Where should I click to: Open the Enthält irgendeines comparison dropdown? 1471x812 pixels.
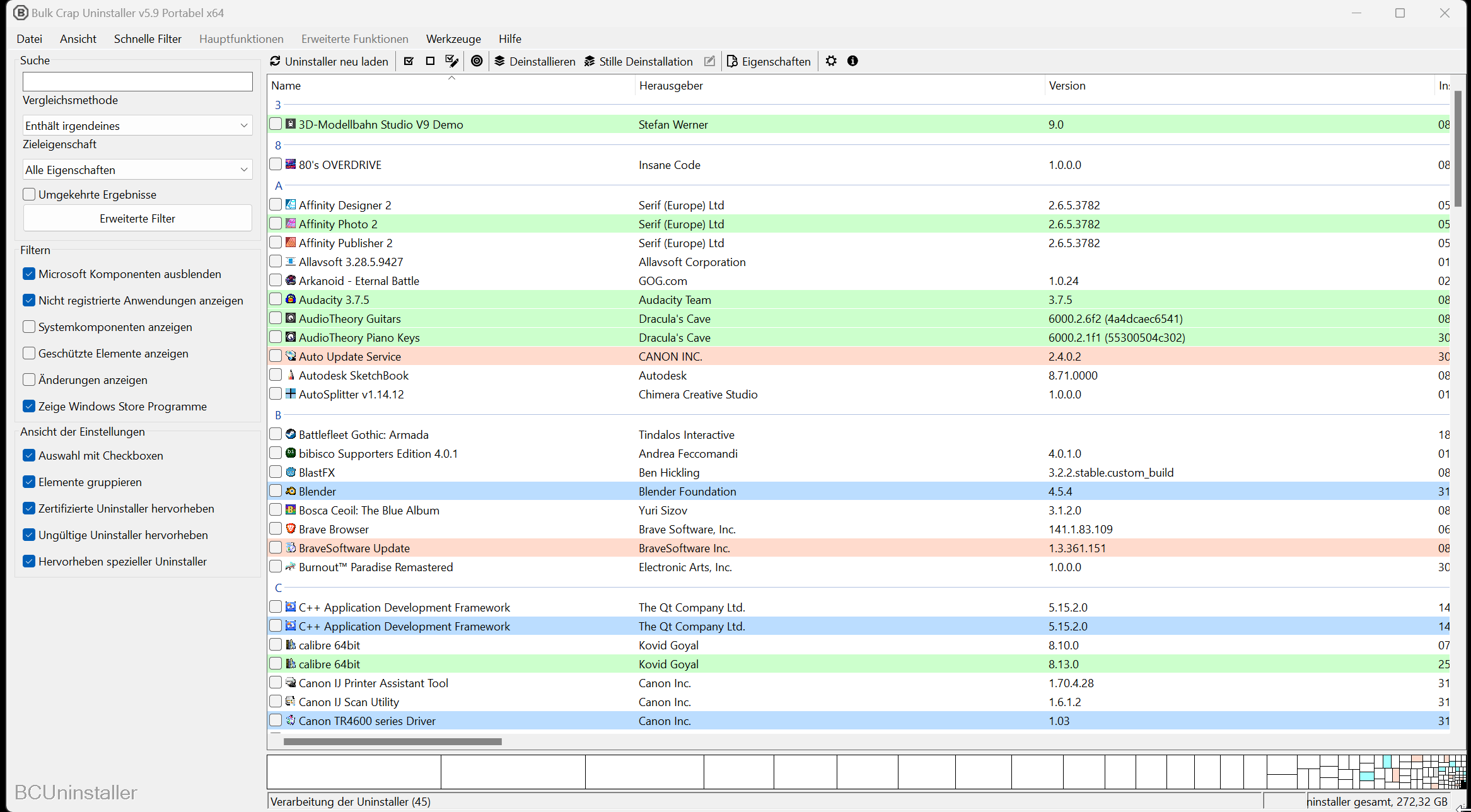[x=137, y=125]
